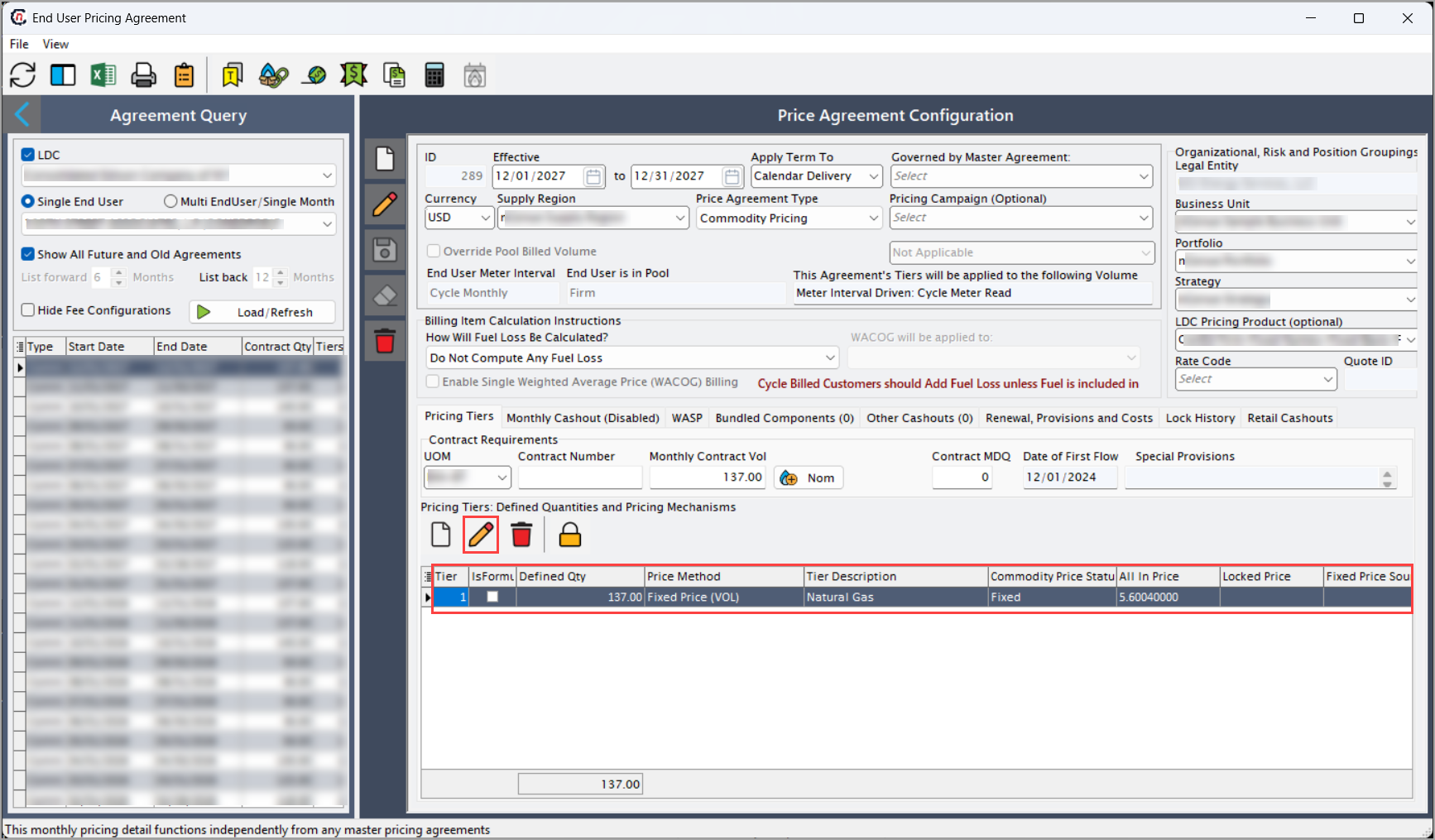The image size is (1435, 840).
Task: Expand Governed by Master Agreement dropdown
Action: (x=1144, y=176)
